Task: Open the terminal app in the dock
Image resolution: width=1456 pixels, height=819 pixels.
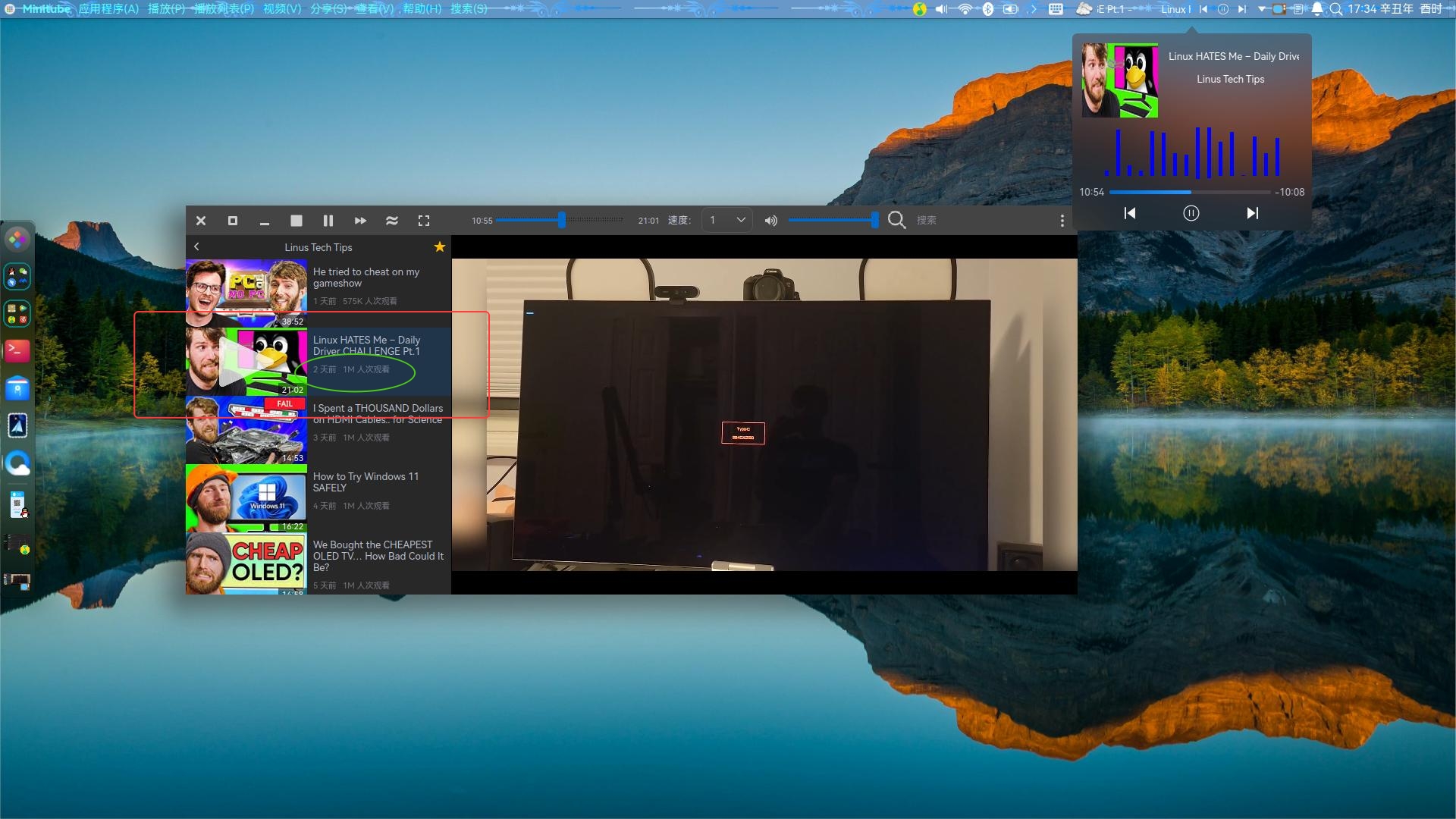Action: [x=17, y=350]
